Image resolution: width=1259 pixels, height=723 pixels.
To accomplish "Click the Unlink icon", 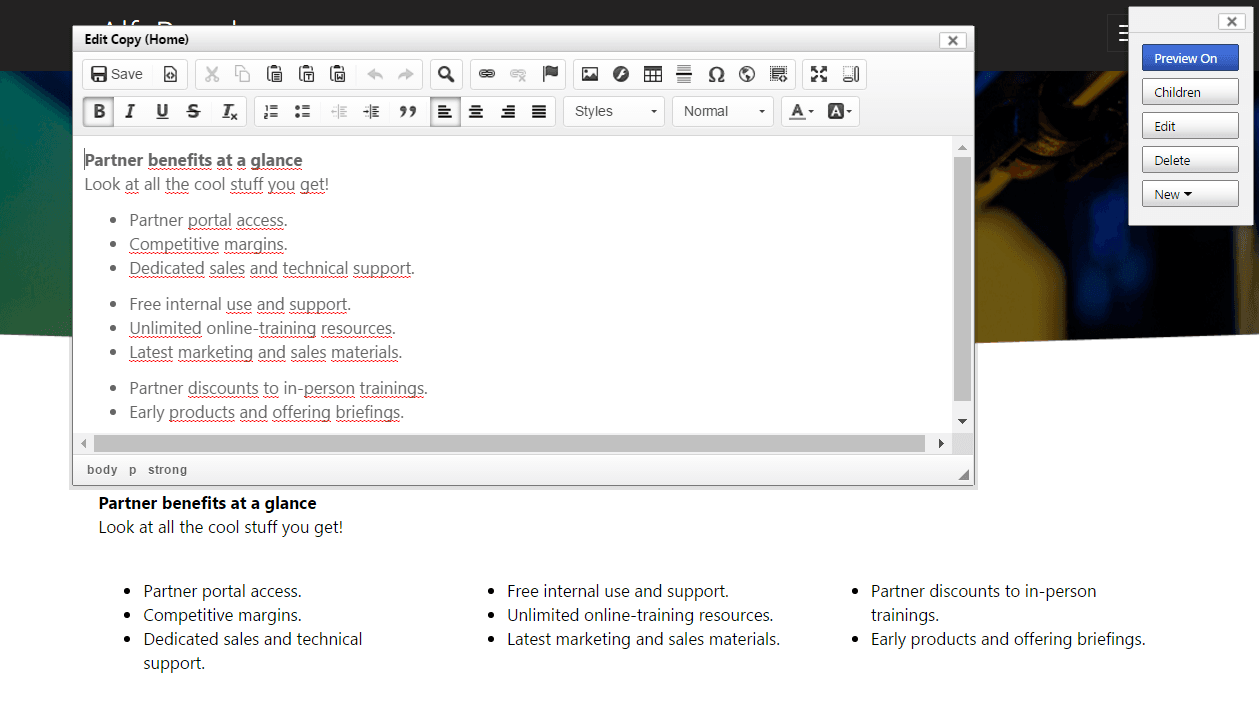I will pos(518,74).
